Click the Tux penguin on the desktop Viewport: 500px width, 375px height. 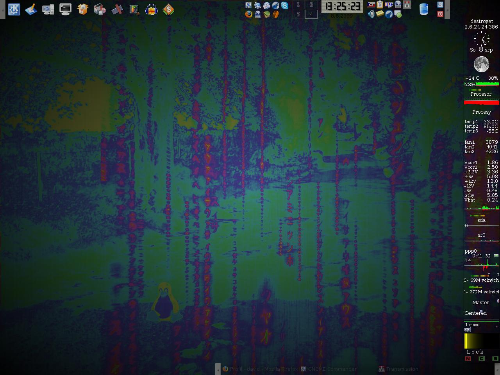coord(164,302)
